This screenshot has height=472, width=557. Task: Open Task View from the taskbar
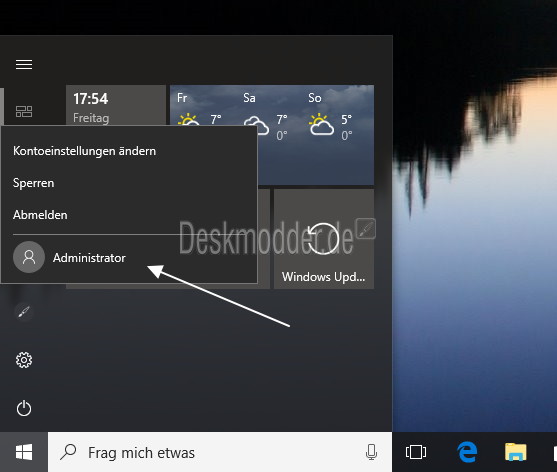point(416,452)
